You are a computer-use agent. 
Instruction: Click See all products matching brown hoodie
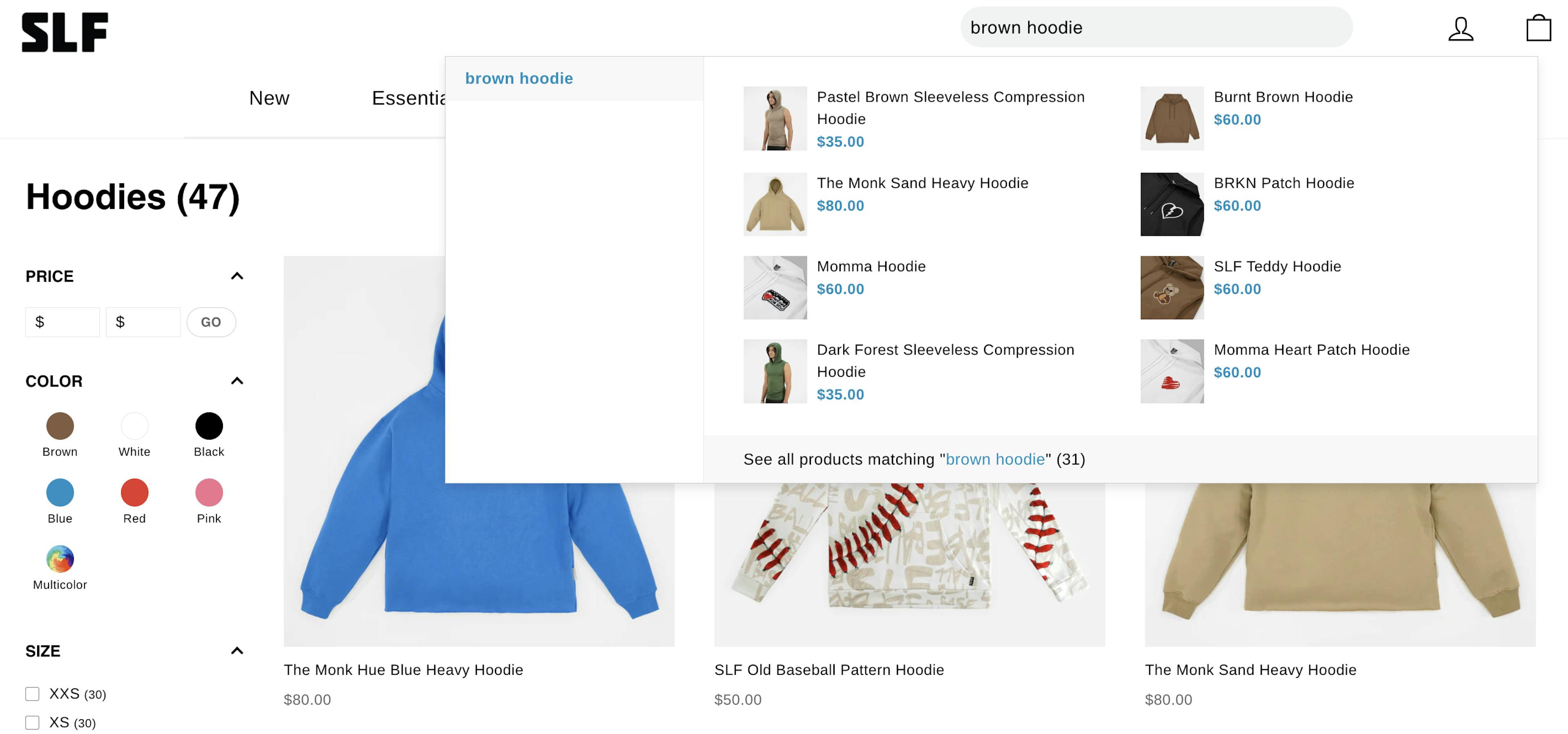914,459
